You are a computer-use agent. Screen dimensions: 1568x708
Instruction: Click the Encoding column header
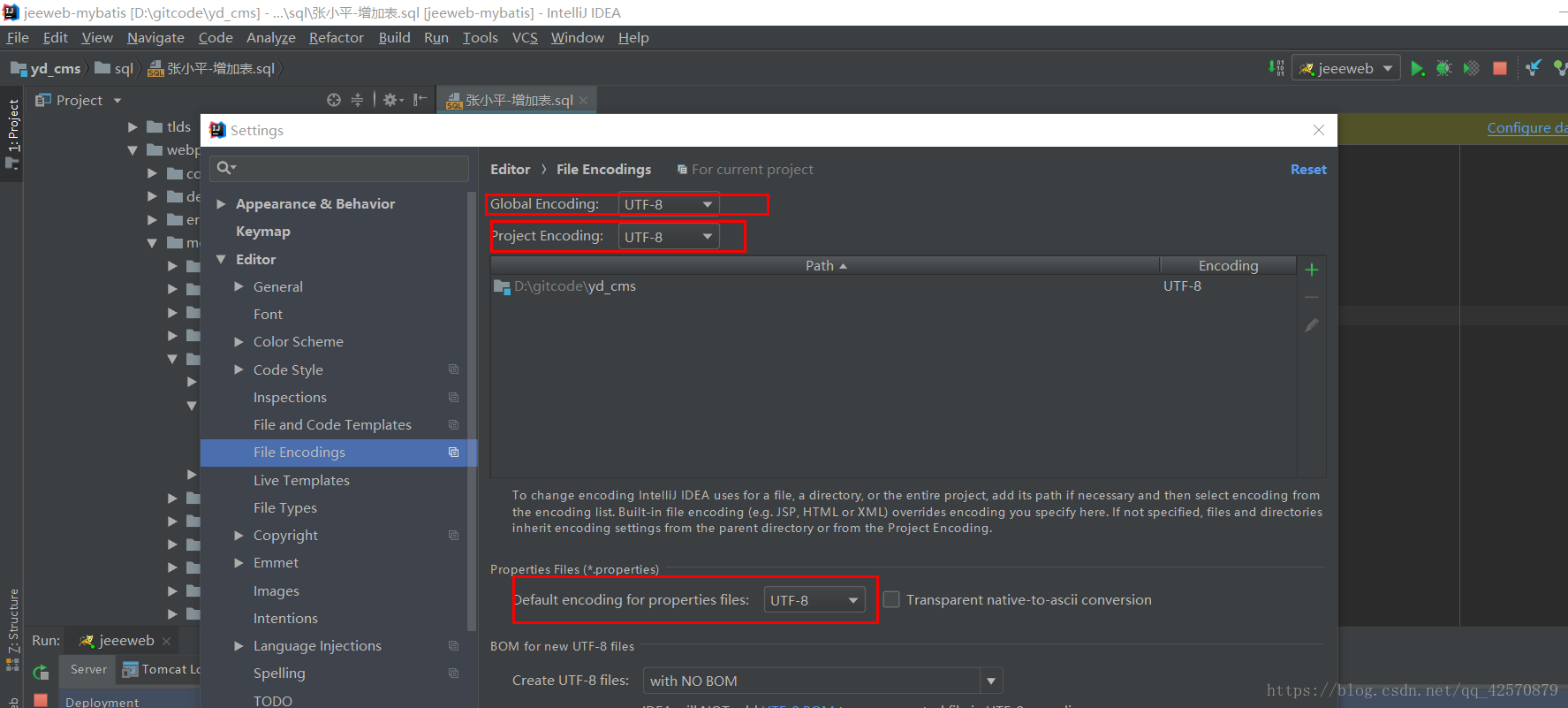[x=1228, y=265]
